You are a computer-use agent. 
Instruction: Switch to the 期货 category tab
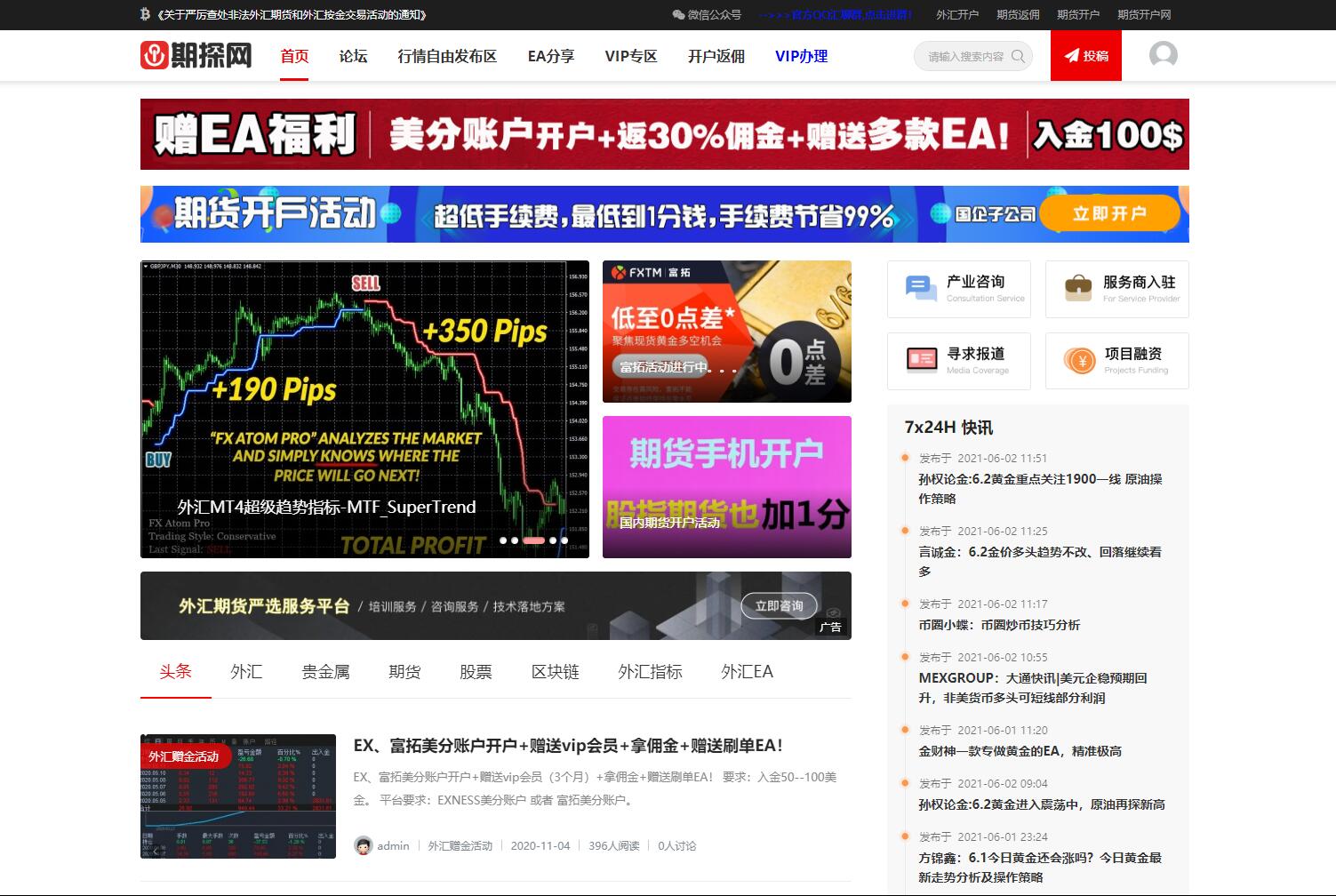click(404, 671)
